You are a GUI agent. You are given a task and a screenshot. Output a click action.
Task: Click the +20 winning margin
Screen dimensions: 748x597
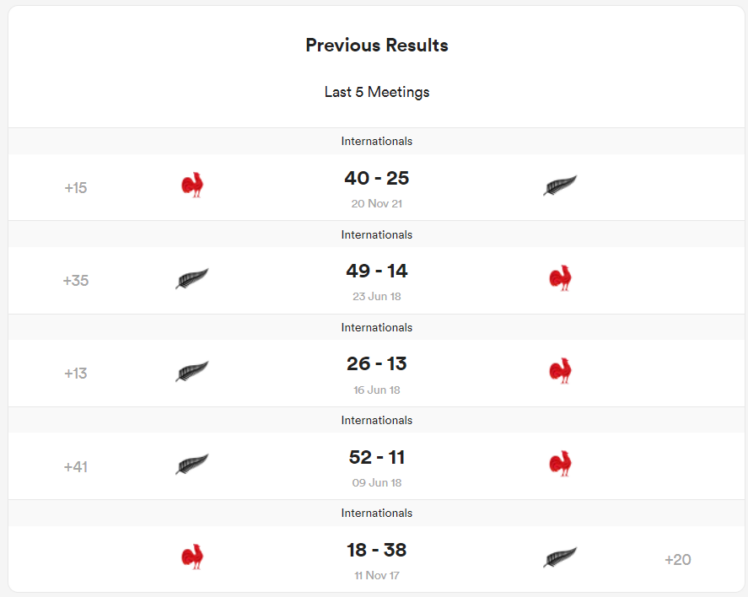tap(678, 560)
